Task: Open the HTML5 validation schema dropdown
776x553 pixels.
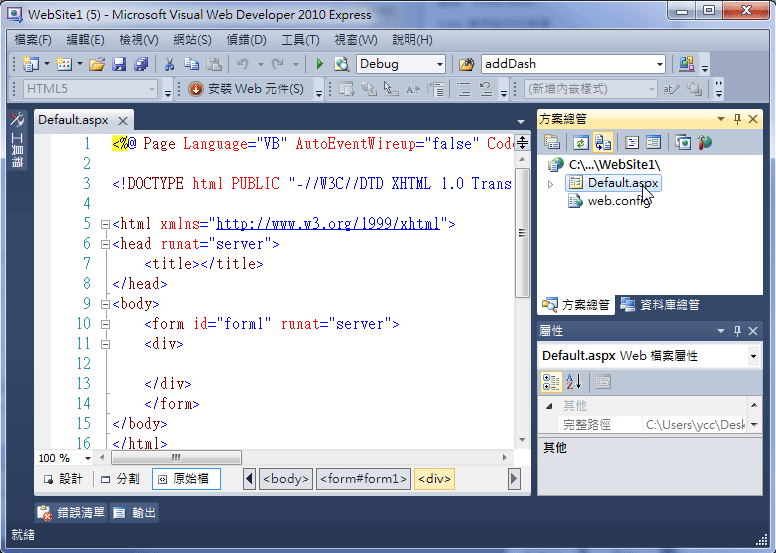Action: 152,90
